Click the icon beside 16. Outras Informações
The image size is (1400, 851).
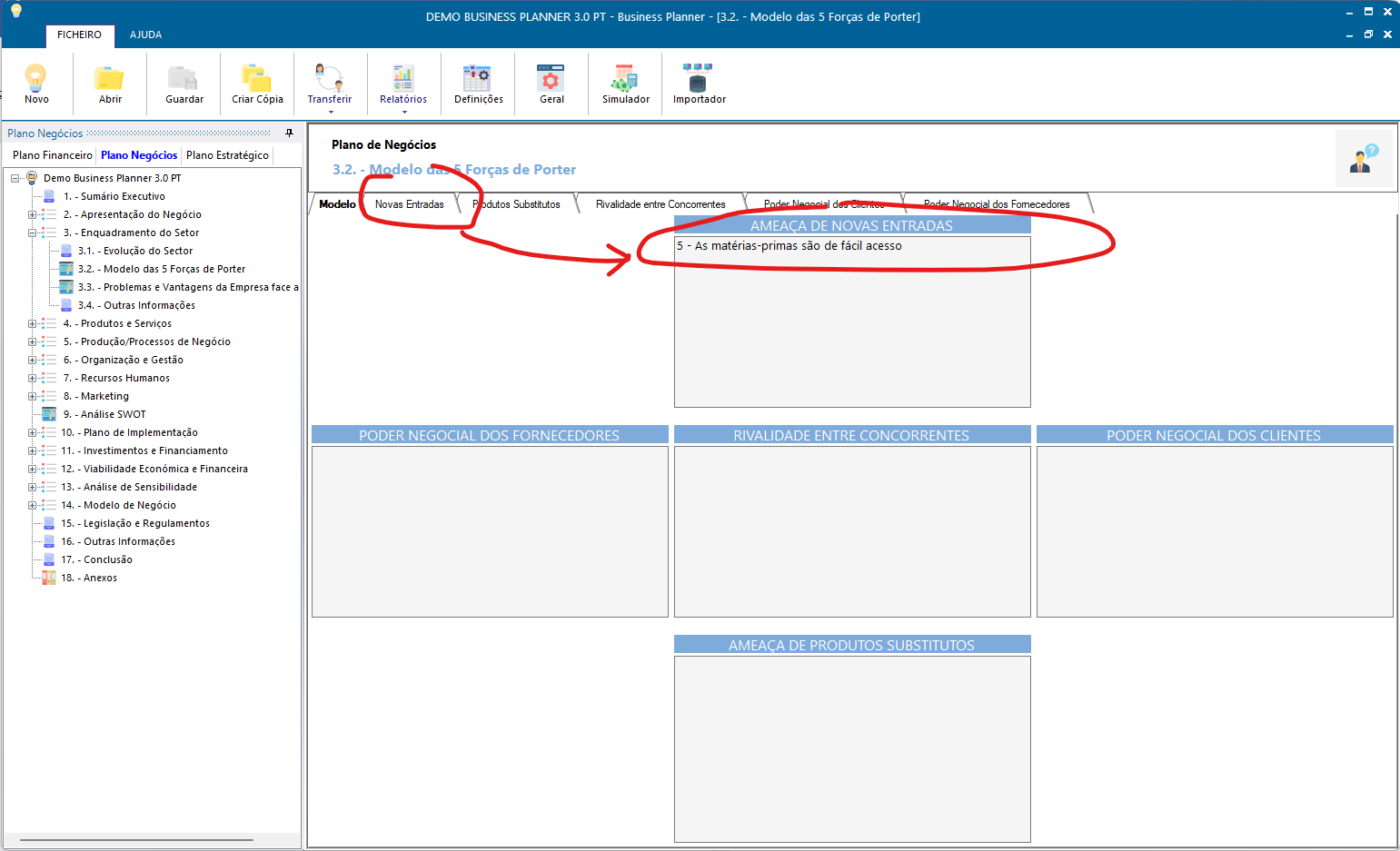pos(49,541)
